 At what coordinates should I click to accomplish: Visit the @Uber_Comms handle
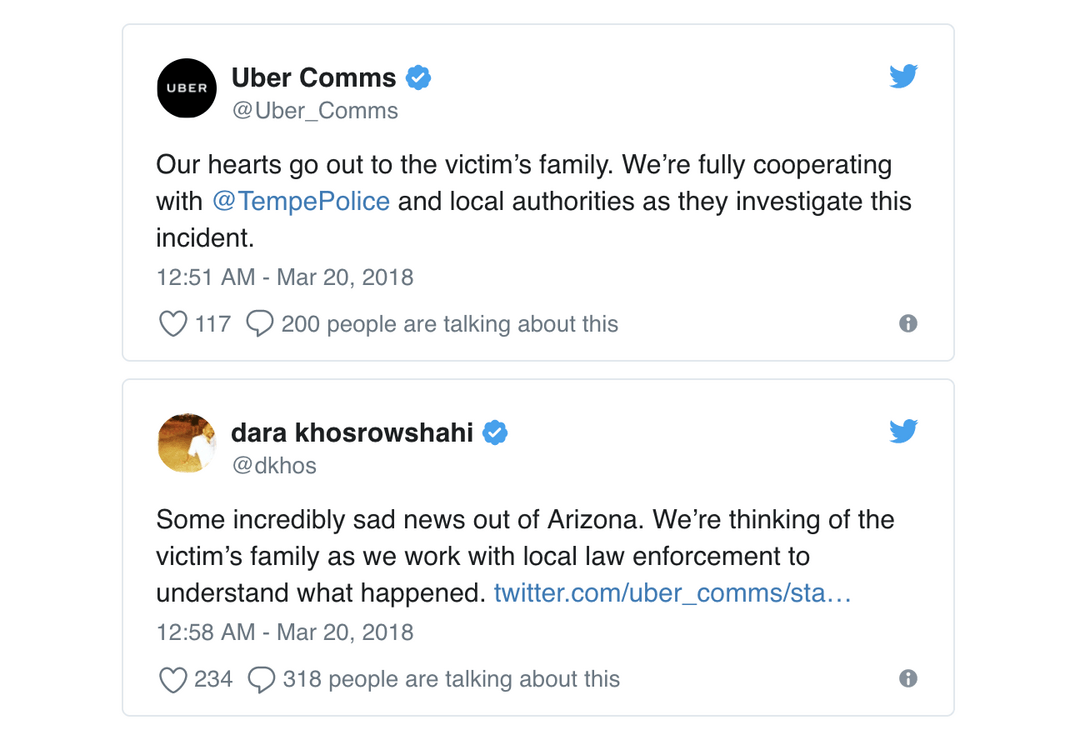pyautogui.click(x=315, y=111)
